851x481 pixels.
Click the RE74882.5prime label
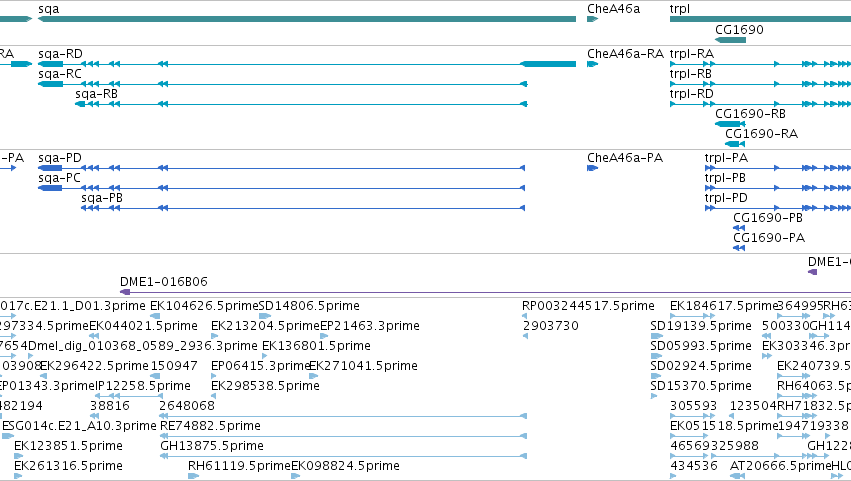pos(211,427)
